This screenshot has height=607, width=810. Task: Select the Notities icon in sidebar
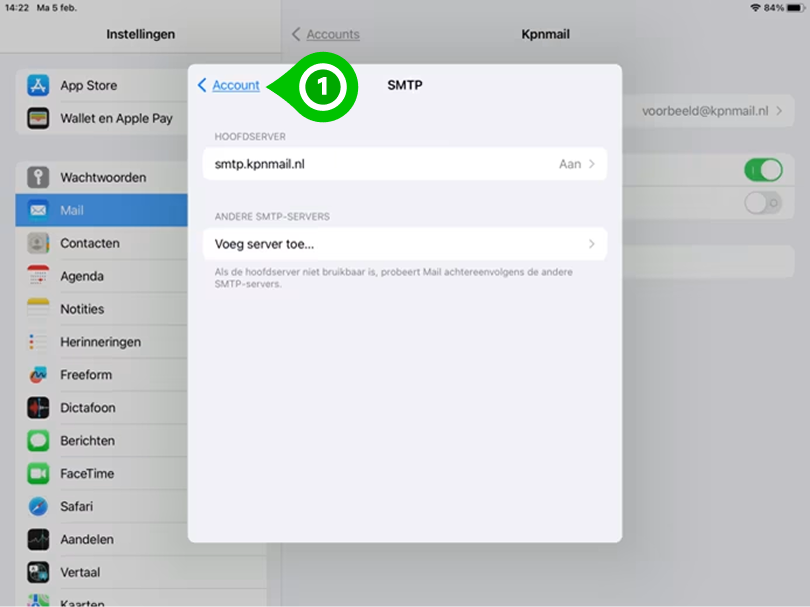(38, 309)
